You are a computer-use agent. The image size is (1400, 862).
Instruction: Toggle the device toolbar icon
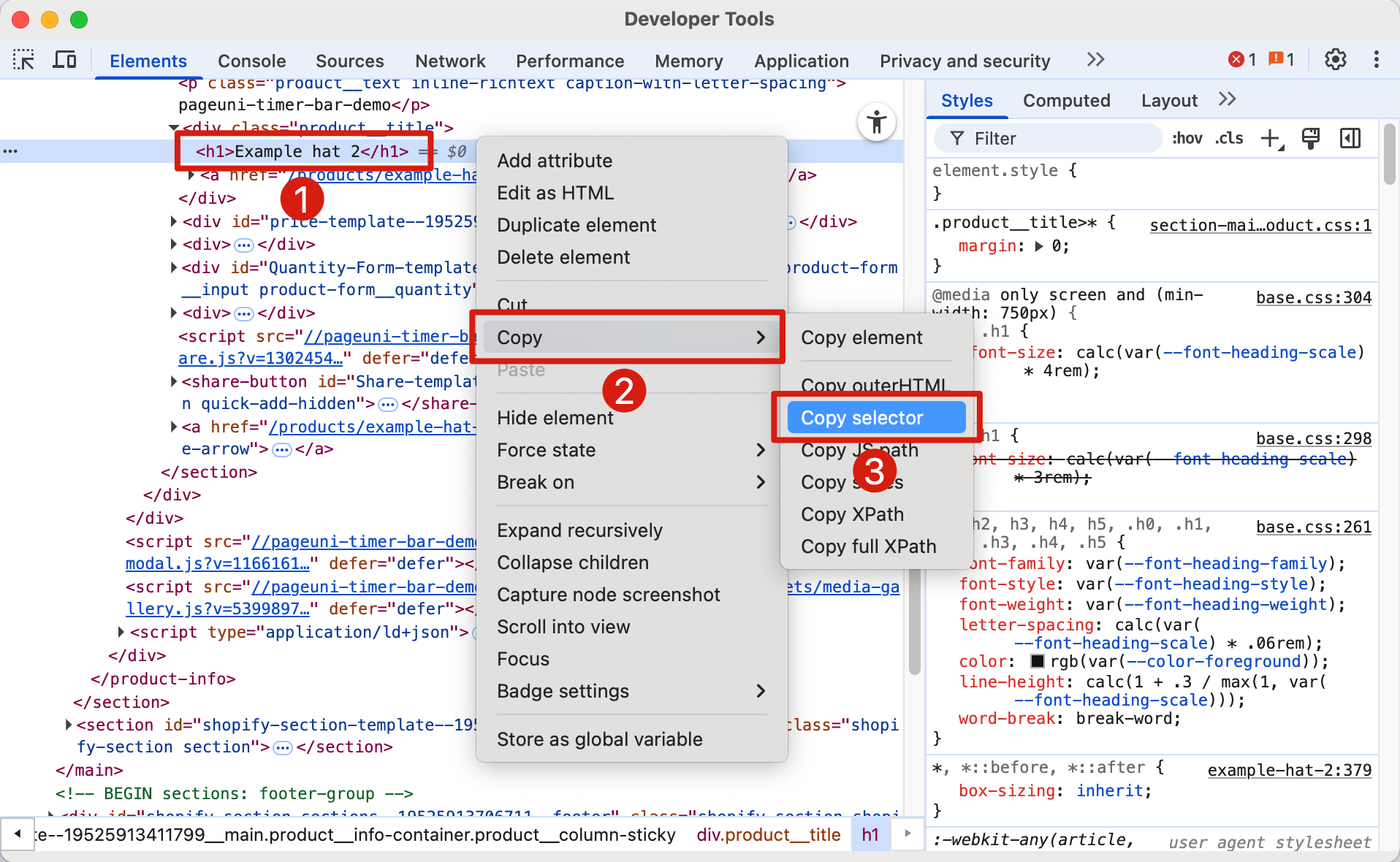tap(64, 60)
